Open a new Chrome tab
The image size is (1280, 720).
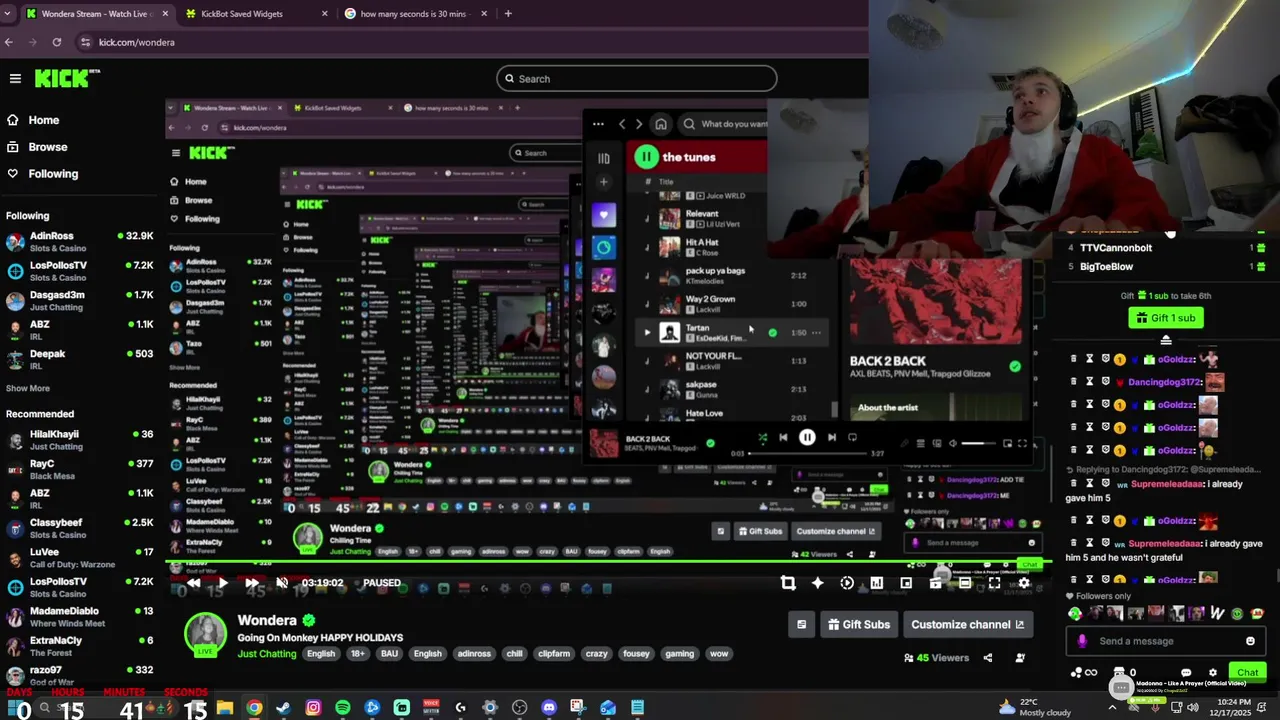508,14
